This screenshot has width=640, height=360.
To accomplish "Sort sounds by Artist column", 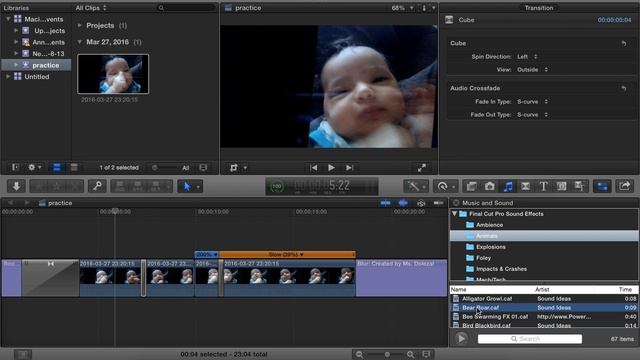I will click(564, 289).
